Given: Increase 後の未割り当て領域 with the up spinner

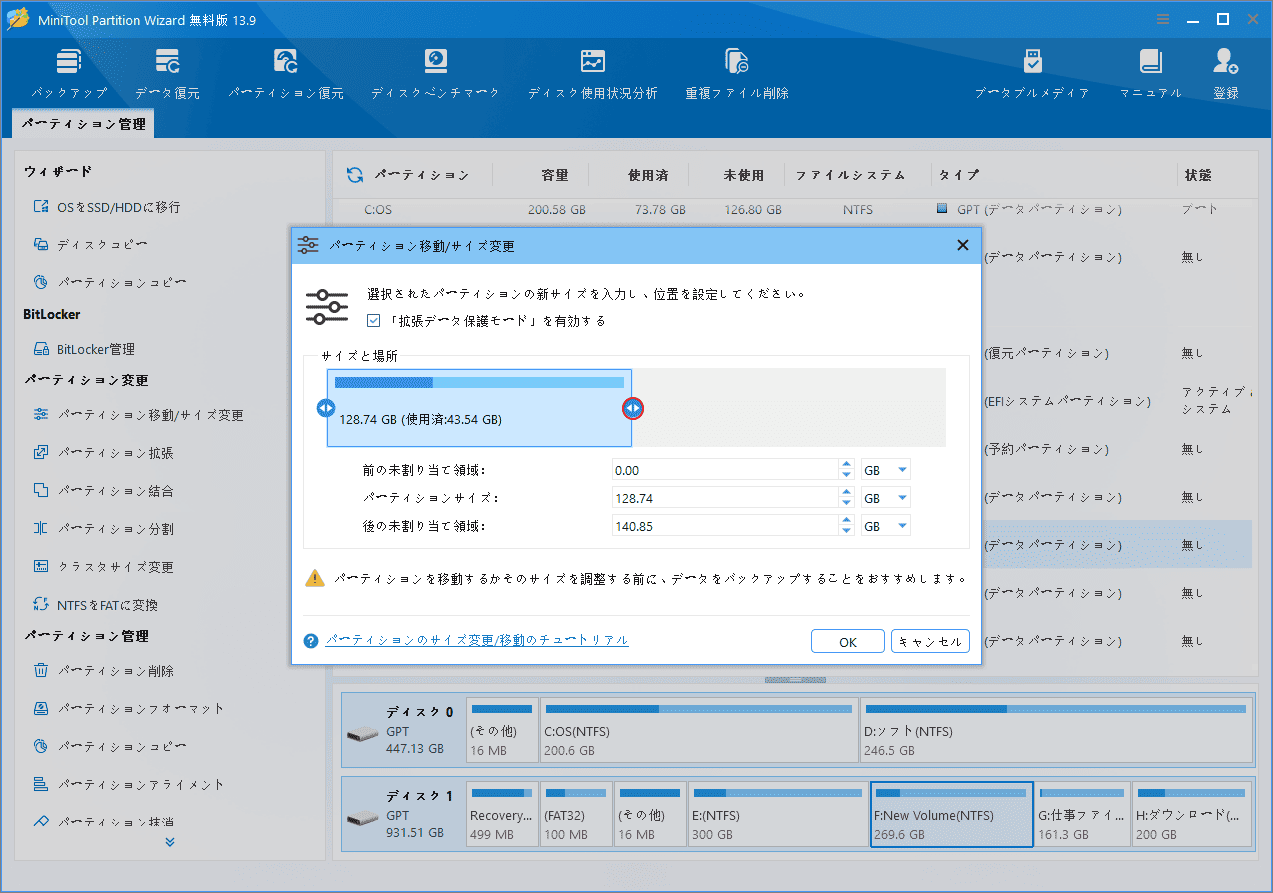Looking at the screenshot, I should [x=847, y=521].
